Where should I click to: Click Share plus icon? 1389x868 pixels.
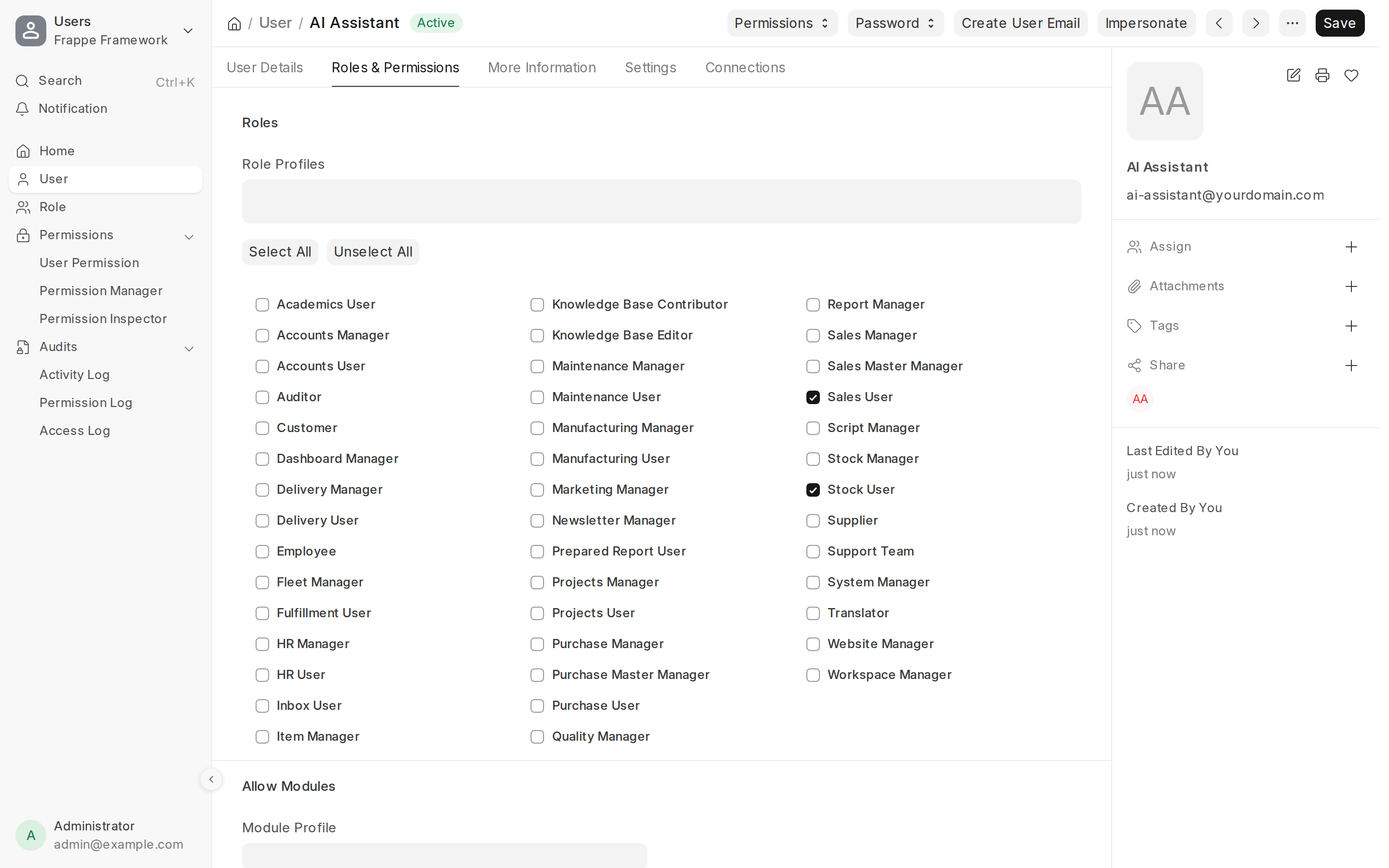tap(1351, 366)
